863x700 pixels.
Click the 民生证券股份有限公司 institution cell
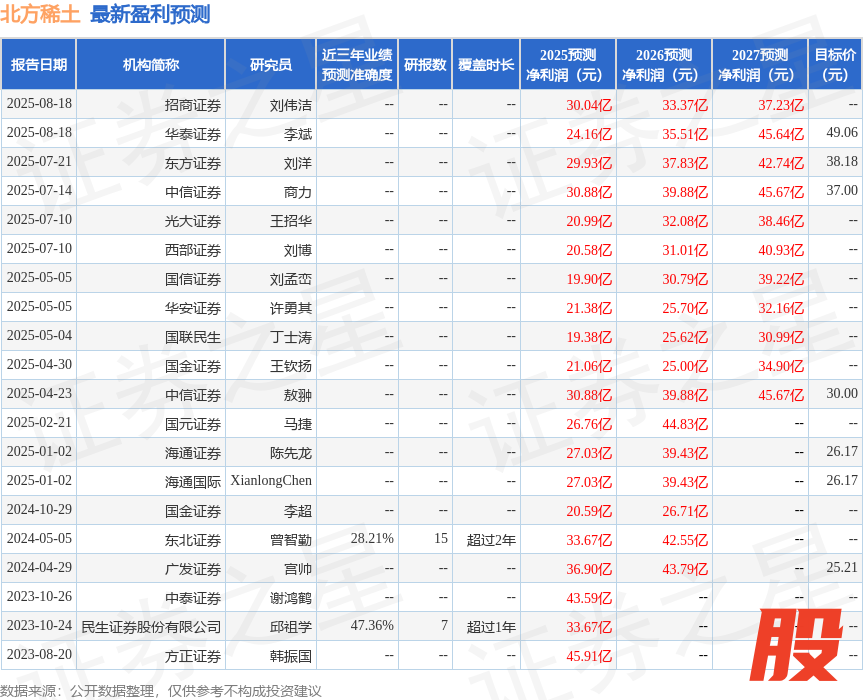[151, 627]
